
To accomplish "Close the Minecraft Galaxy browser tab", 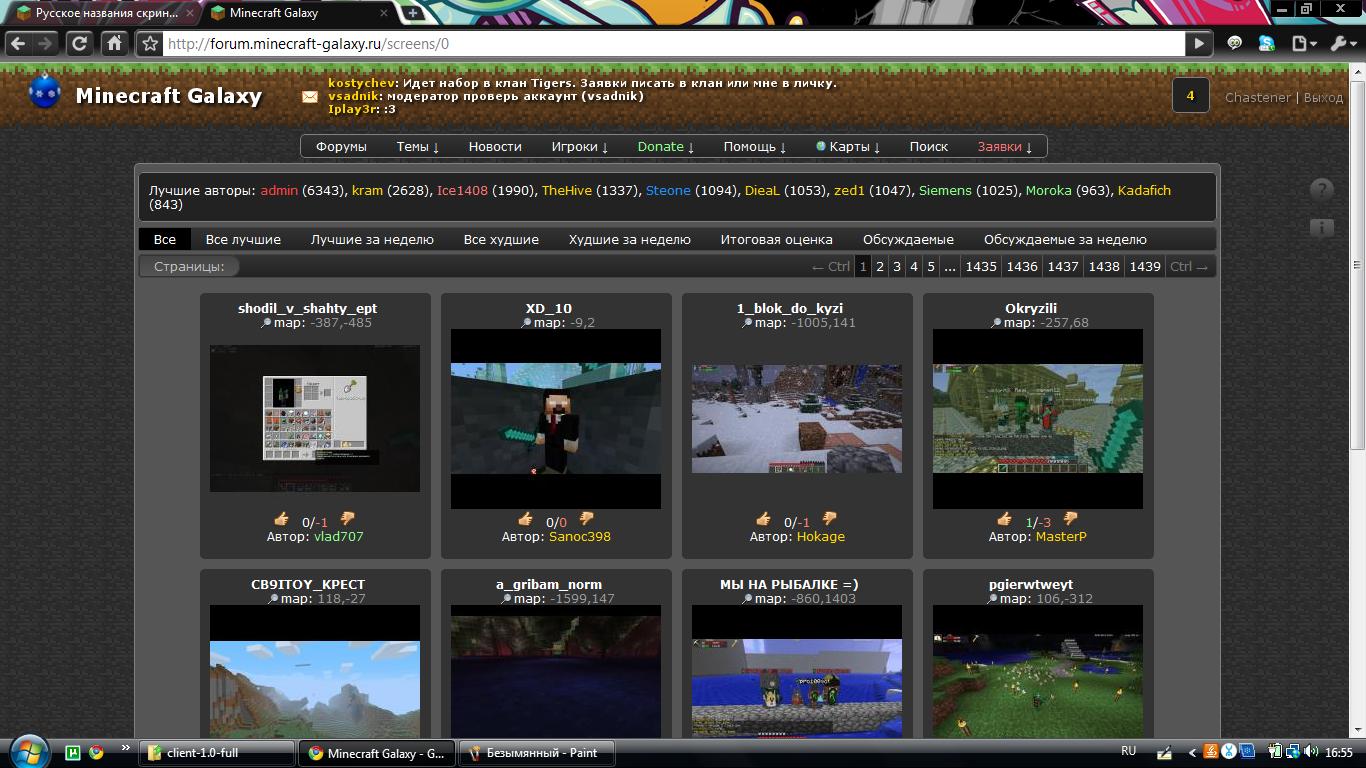I will coord(384,13).
